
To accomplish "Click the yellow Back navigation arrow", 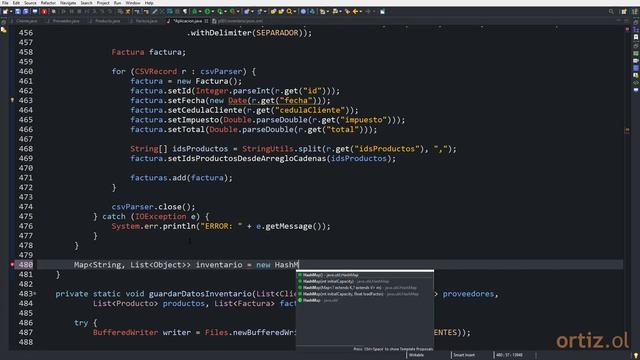I will [355, 11].
